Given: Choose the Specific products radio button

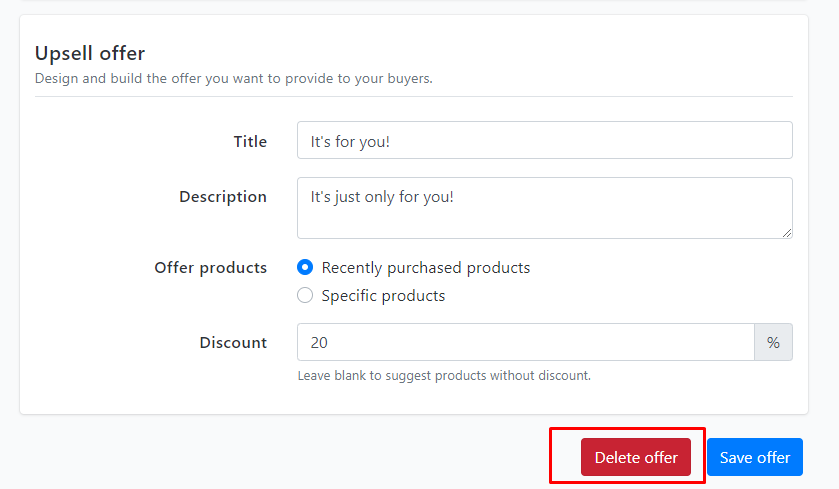Looking at the screenshot, I should (x=305, y=295).
